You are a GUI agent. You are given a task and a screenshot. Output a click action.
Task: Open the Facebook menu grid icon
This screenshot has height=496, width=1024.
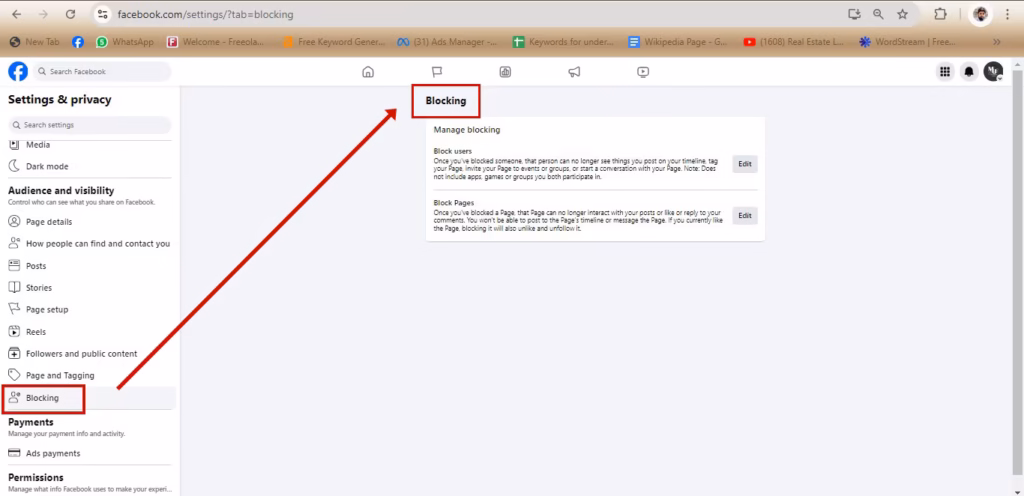click(x=944, y=72)
